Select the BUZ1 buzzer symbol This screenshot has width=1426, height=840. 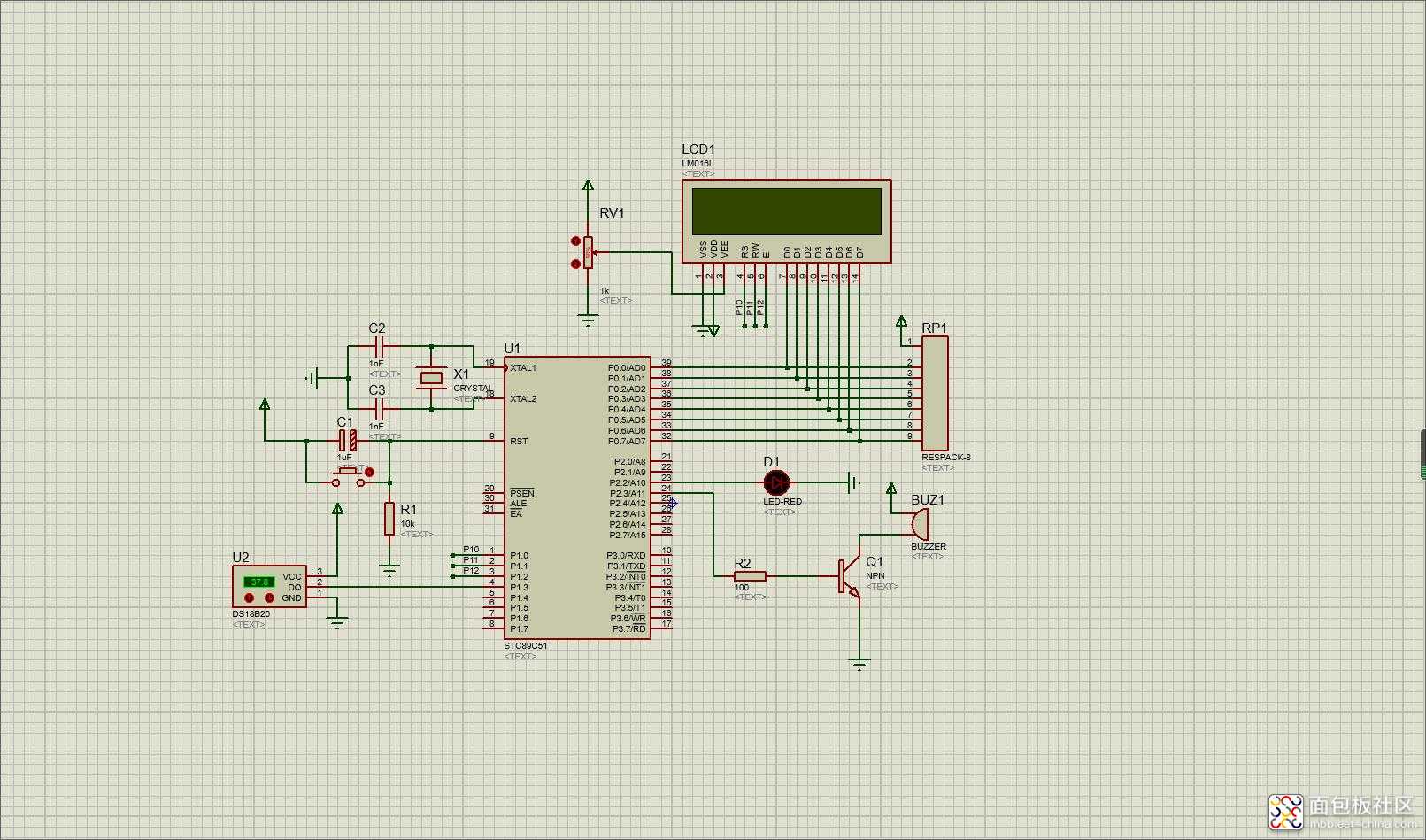(x=920, y=524)
